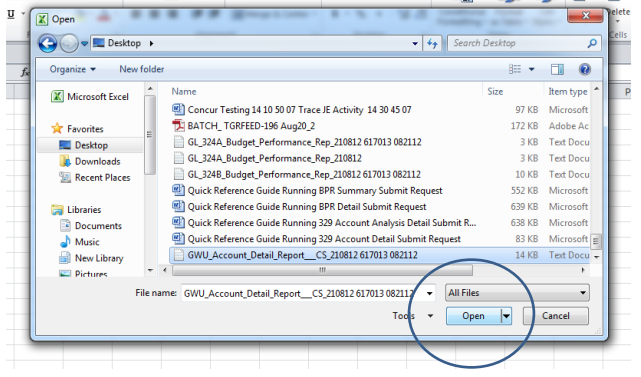Open the Organize menu
The height and width of the screenshot is (377, 641).
pos(72,69)
